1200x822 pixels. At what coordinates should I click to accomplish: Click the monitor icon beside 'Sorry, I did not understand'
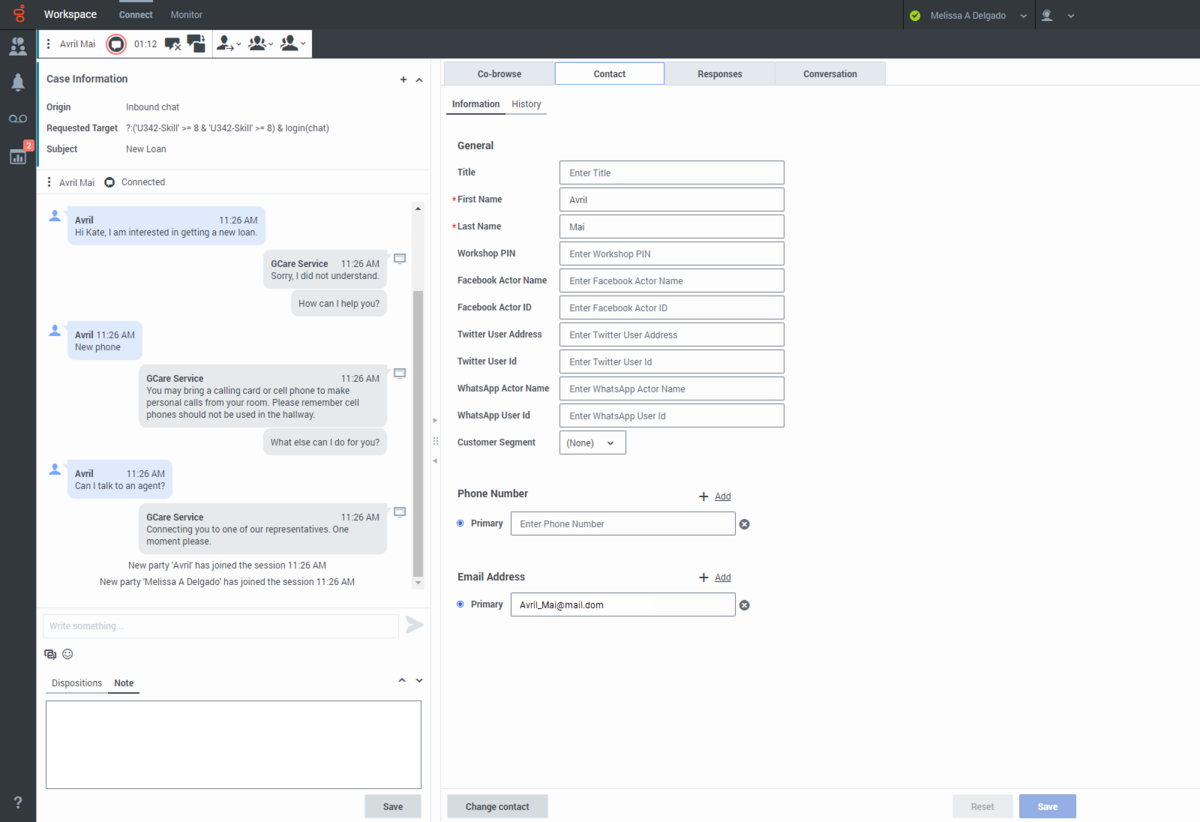pyautogui.click(x=400, y=258)
